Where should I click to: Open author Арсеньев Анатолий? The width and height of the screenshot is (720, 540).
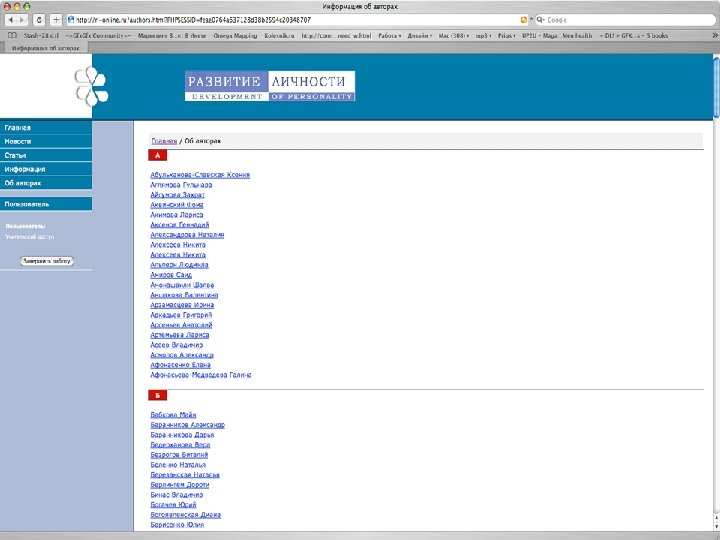[181, 325]
